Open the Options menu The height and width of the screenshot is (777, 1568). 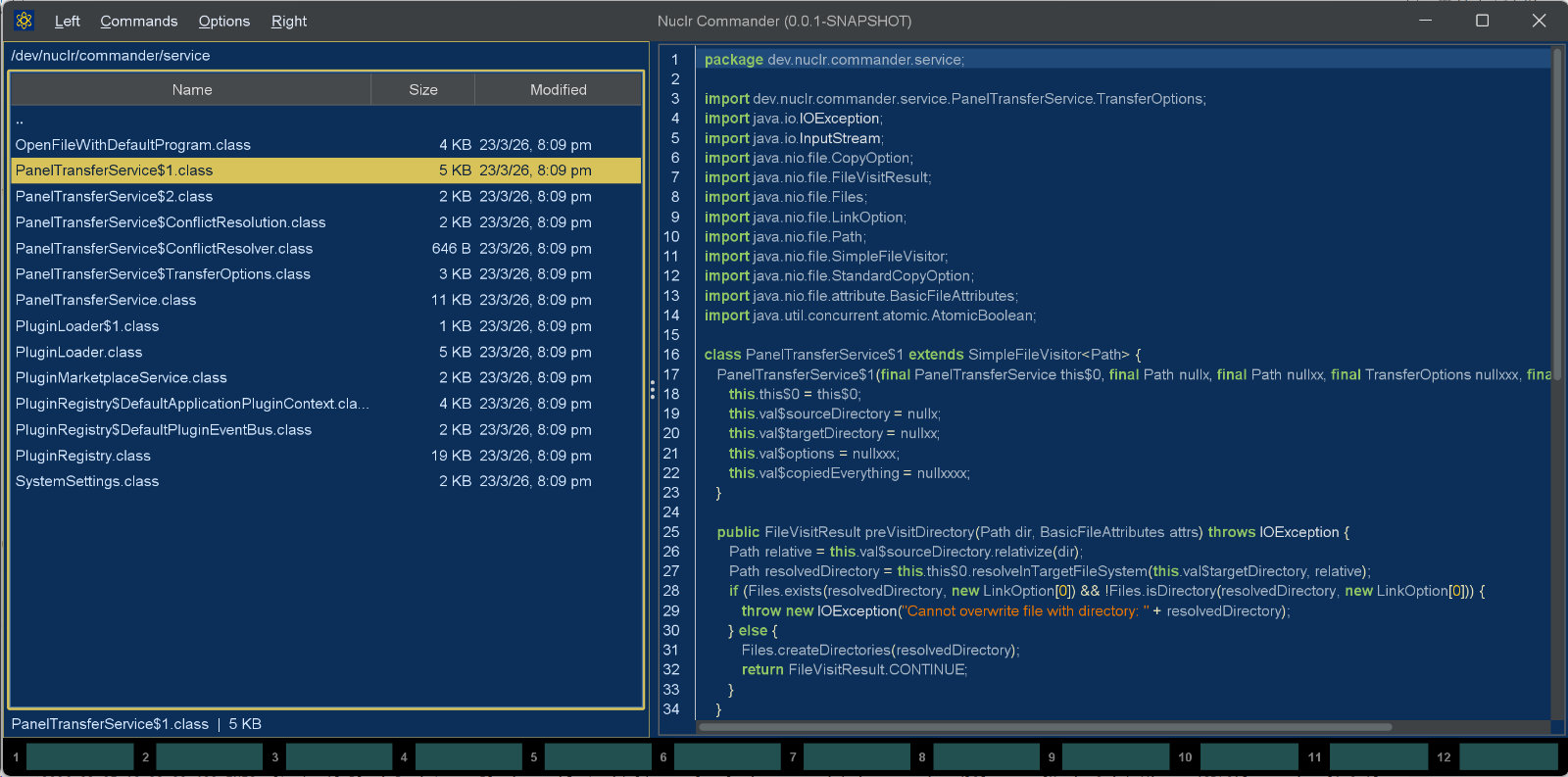pos(224,21)
